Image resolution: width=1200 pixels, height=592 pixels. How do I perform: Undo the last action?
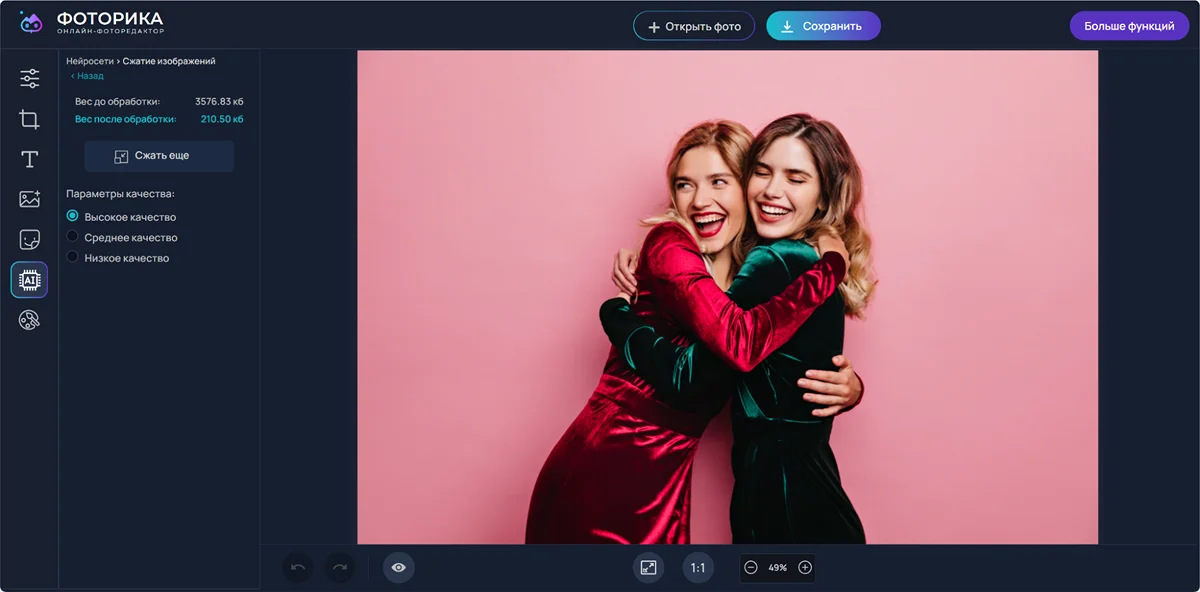click(x=298, y=568)
